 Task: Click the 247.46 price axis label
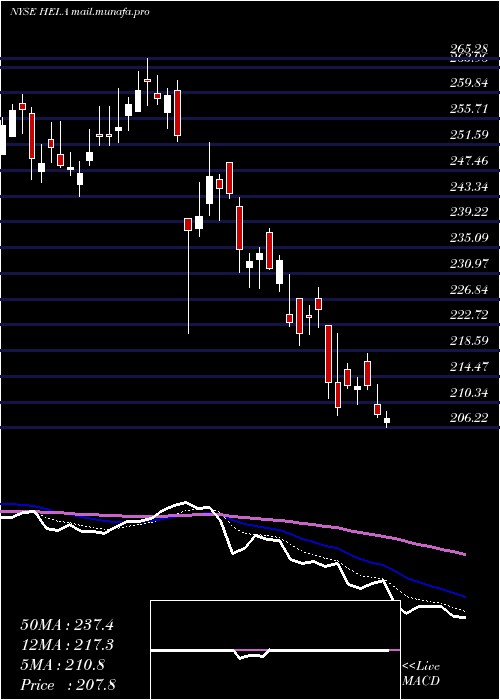tap(469, 160)
